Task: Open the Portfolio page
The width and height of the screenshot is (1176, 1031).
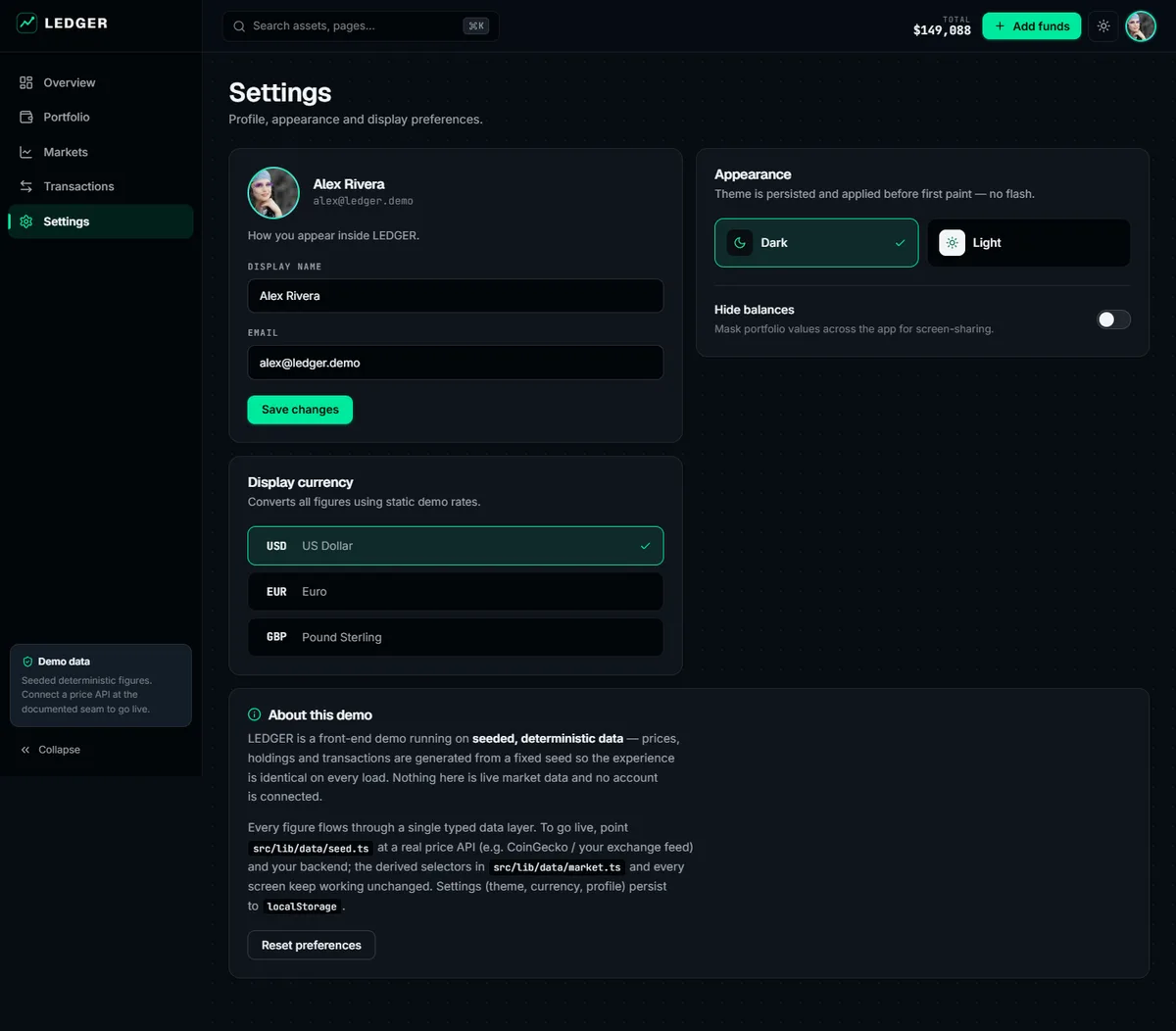Action: pyautogui.click(x=101, y=117)
